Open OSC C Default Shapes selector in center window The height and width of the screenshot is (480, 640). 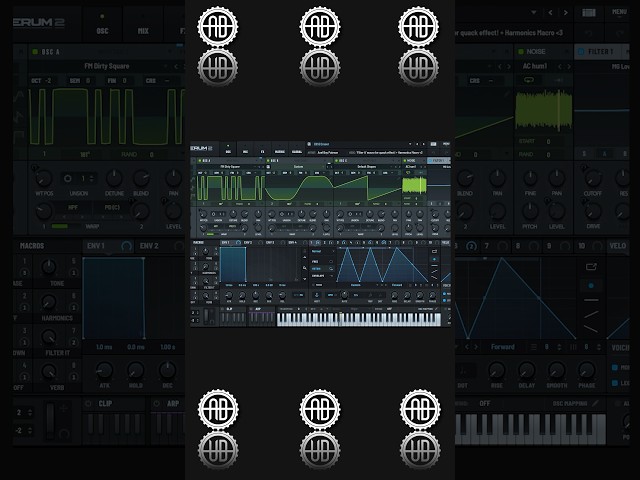tap(367, 167)
